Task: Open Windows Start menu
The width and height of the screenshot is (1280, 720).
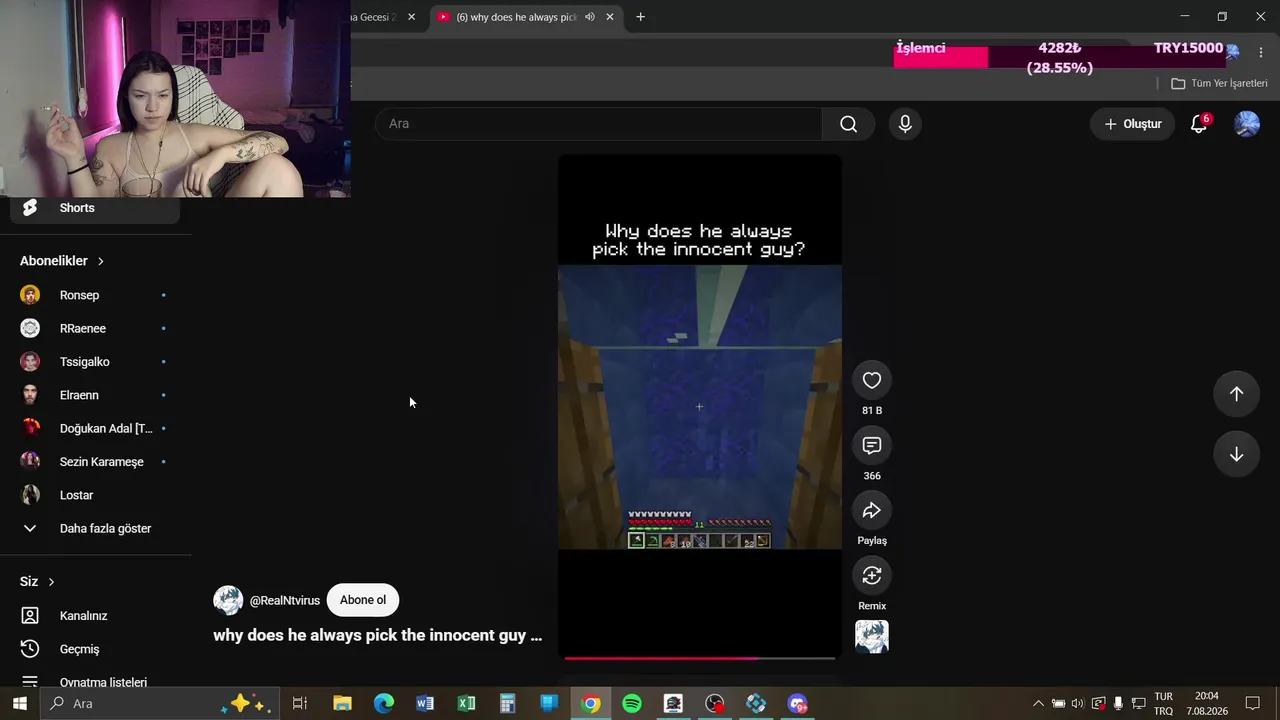Action: pyautogui.click(x=19, y=704)
